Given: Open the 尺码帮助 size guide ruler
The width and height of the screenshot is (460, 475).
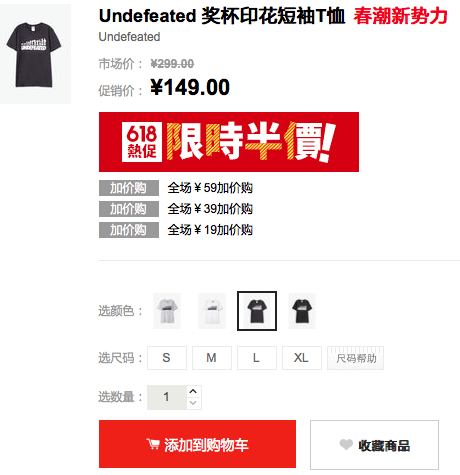Looking at the screenshot, I should point(355,358).
